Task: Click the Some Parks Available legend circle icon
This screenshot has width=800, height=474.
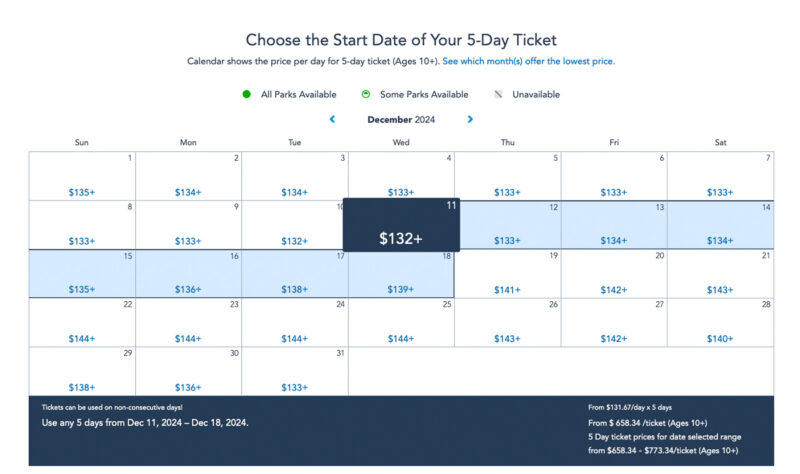Action: pos(366,94)
